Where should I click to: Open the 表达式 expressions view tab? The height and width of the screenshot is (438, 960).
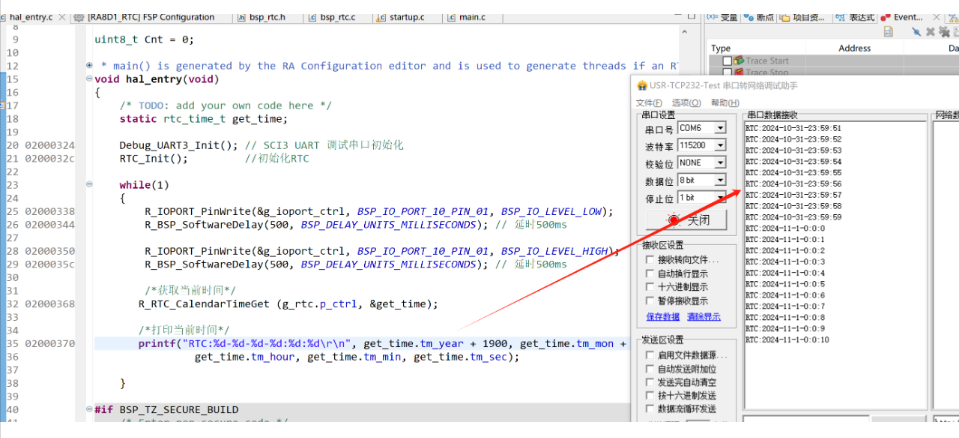855,17
